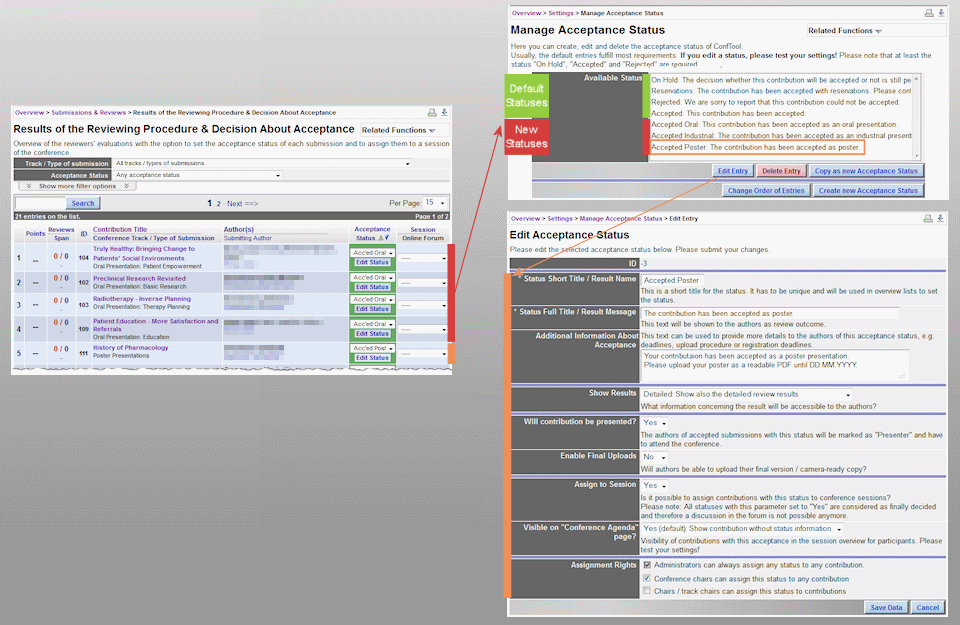Select Accepted Poster entry in status list
This screenshot has height=625, width=960.
click(755, 147)
